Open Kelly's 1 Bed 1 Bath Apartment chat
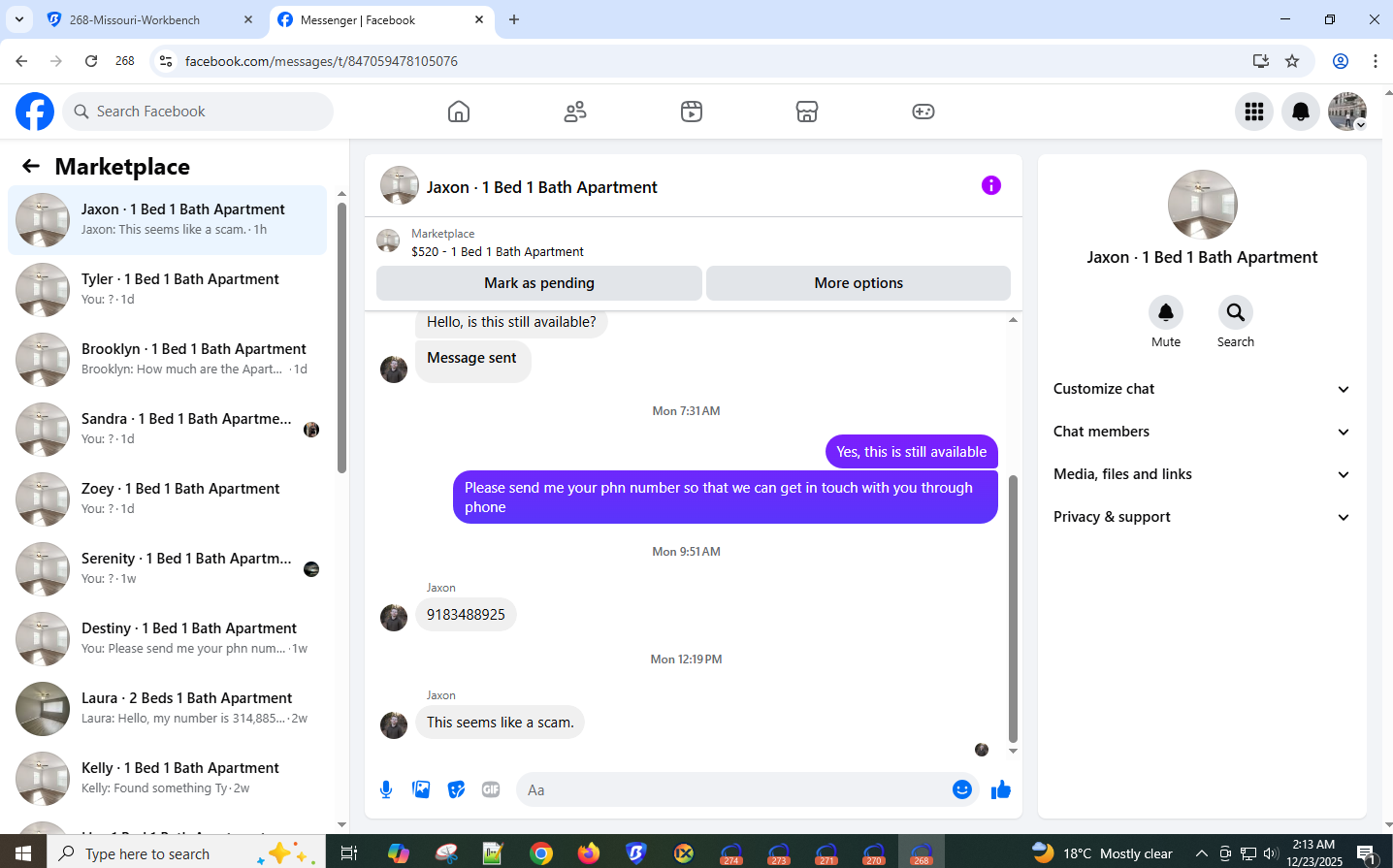1393x868 pixels. click(x=167, y=779)
